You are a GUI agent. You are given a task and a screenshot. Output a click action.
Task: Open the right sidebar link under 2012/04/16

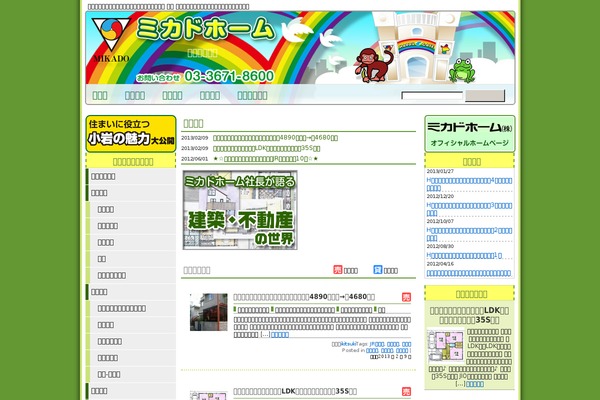click(x=469, y=273)
